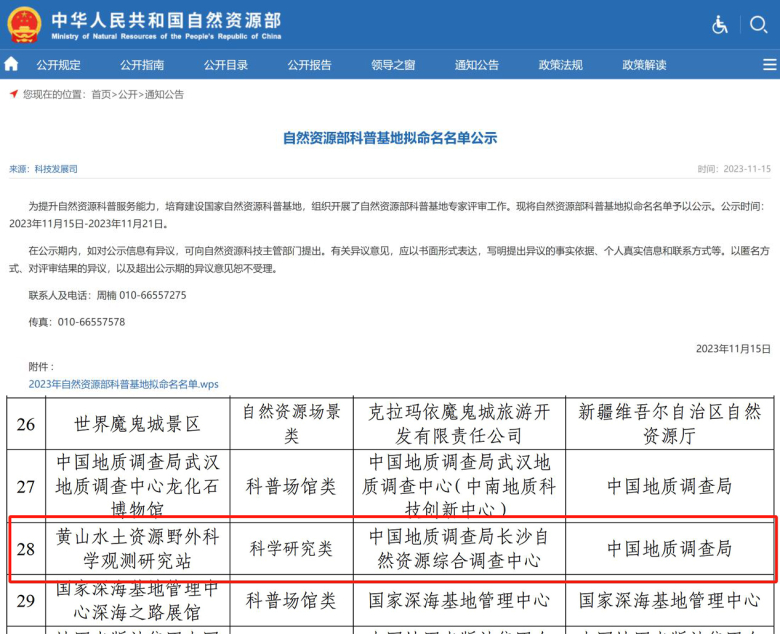Click row number 27 cell

(x=26, y=485)
